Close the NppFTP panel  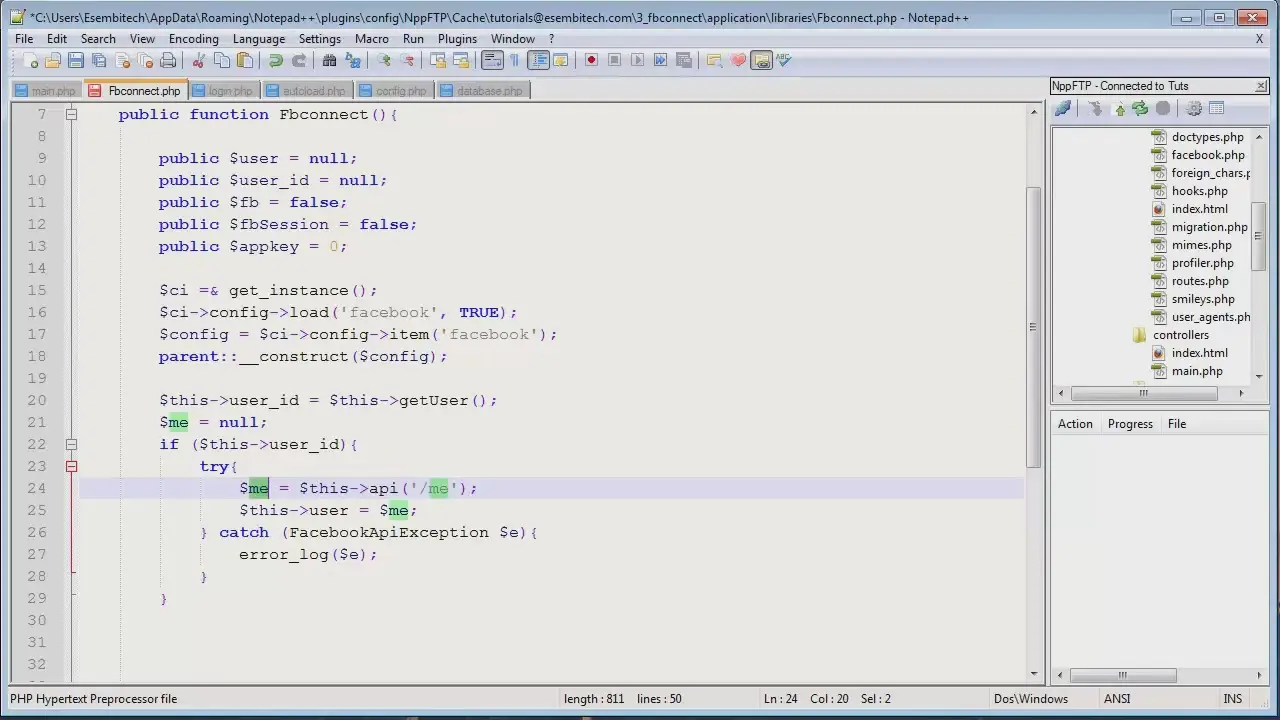[x=1261, y=86]
